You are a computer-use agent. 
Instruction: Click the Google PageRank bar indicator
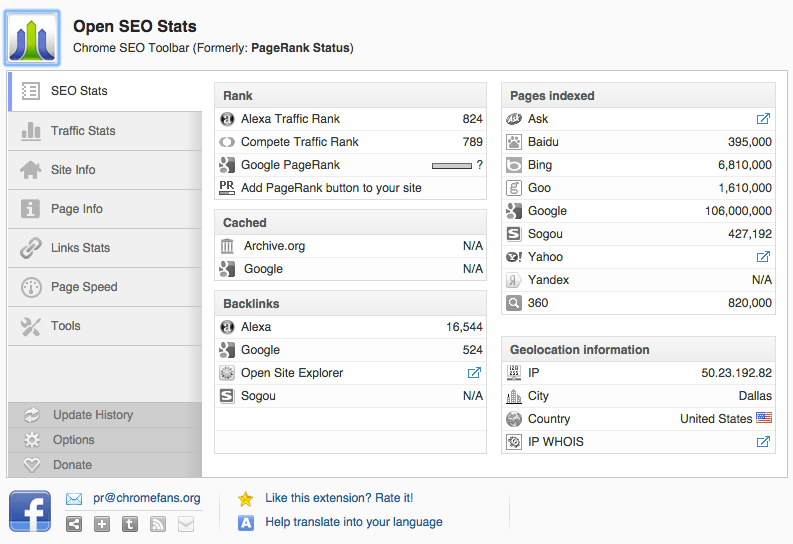451,165
